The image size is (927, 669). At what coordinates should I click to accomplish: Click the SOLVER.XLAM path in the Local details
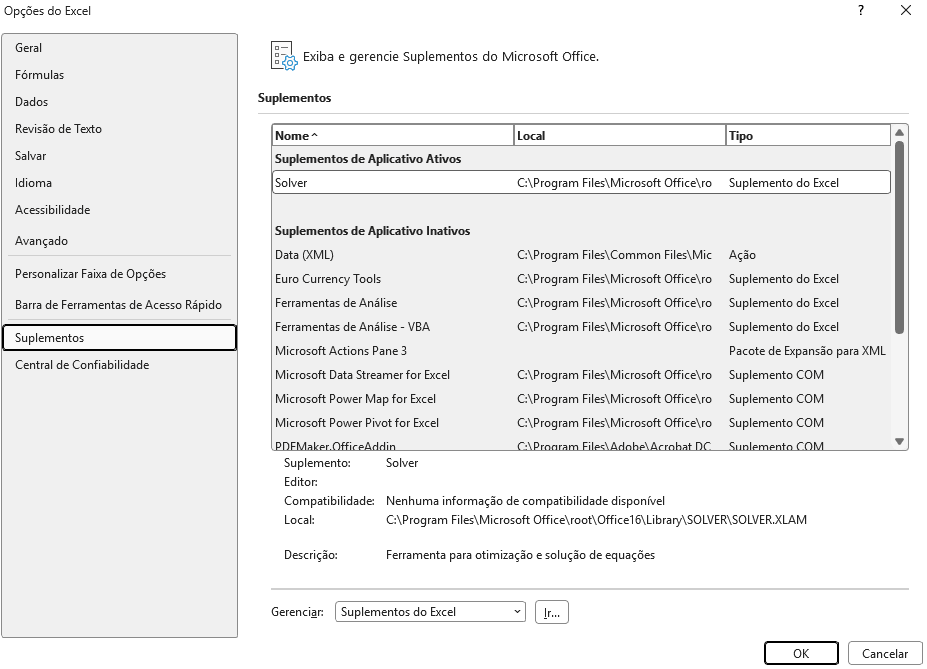pyautogui.click(x=596, y=520)
